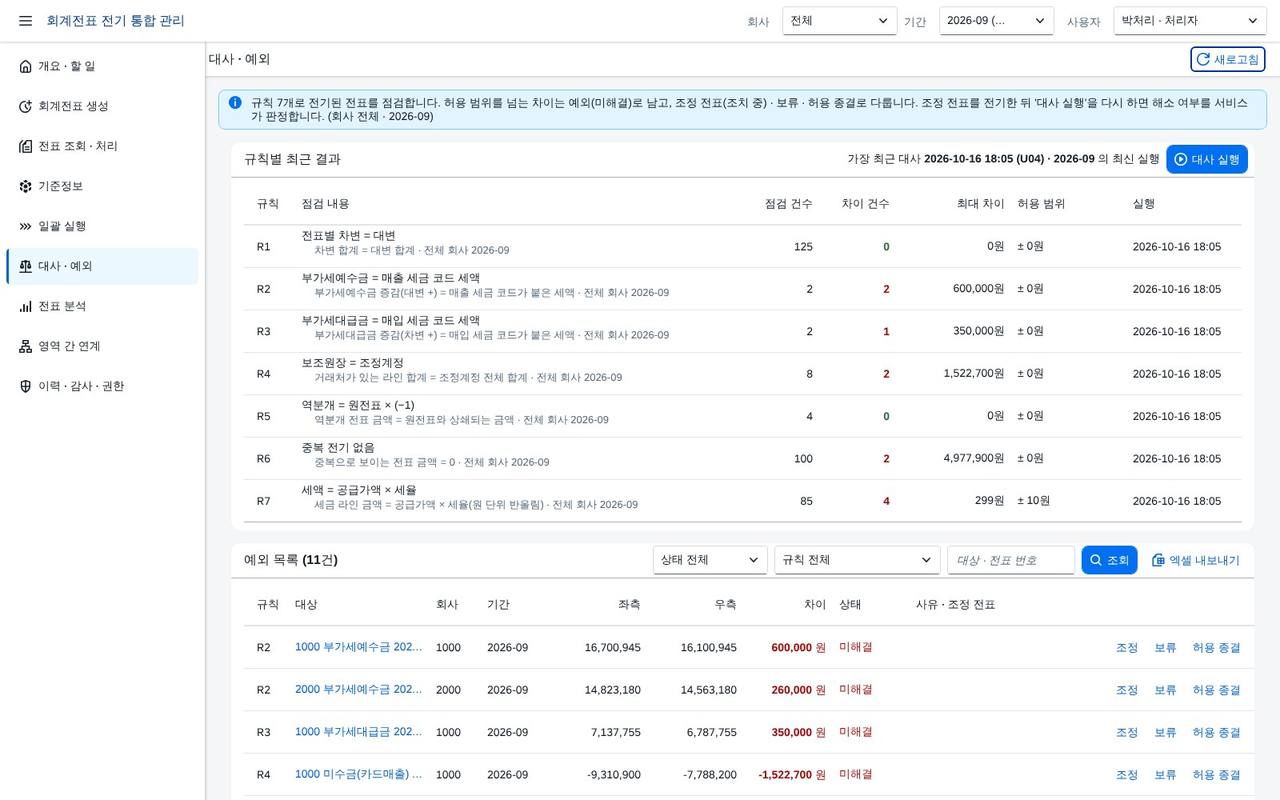Viewport: 1280px width, 800px height.
Task: Expand the 상태 전체 status filter
Action: pyautogui.click(x=710, y=560)
